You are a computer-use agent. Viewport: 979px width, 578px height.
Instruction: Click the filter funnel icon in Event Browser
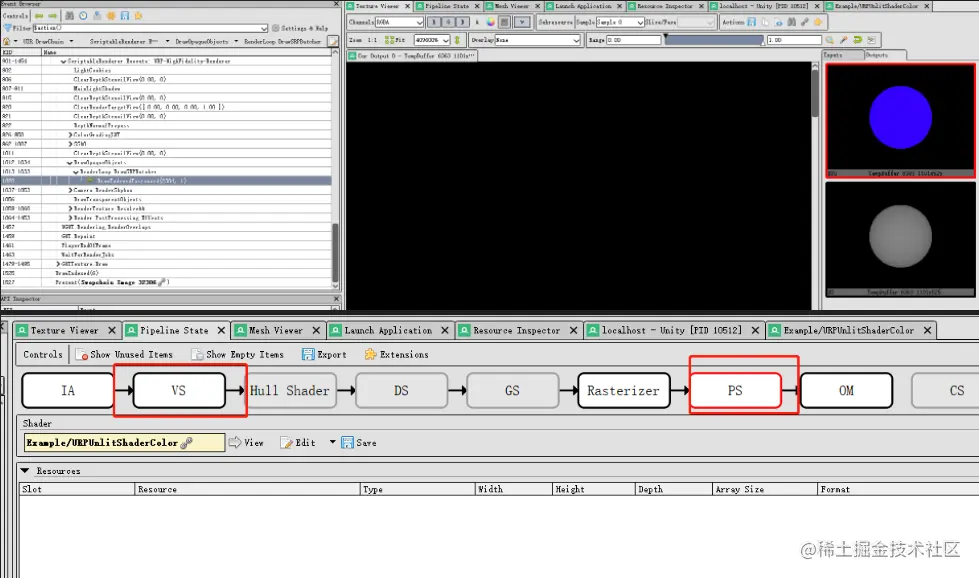pyautogui.click(x=8, y=27)
